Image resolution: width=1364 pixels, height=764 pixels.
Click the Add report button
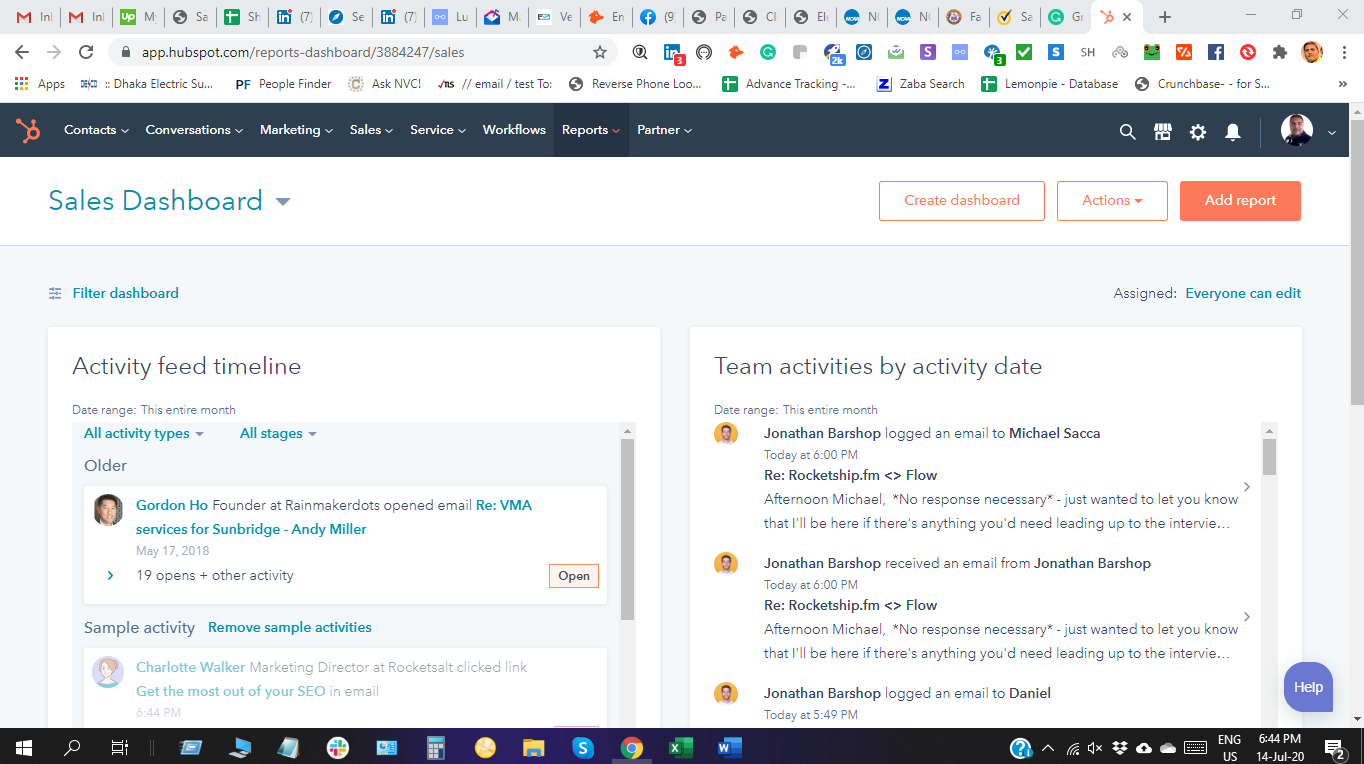[x=1239, y=200]
